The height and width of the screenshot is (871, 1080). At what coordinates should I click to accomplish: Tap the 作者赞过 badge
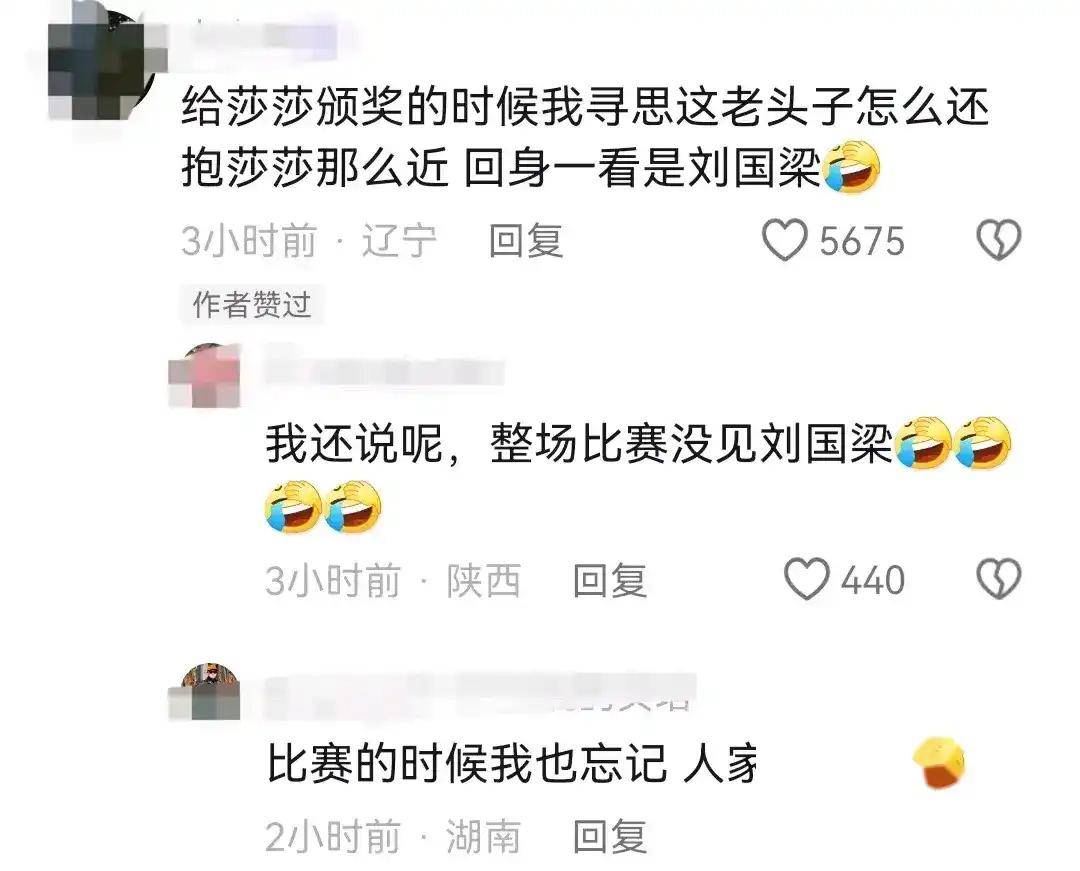pyautogui.click(x=251, y=304)
